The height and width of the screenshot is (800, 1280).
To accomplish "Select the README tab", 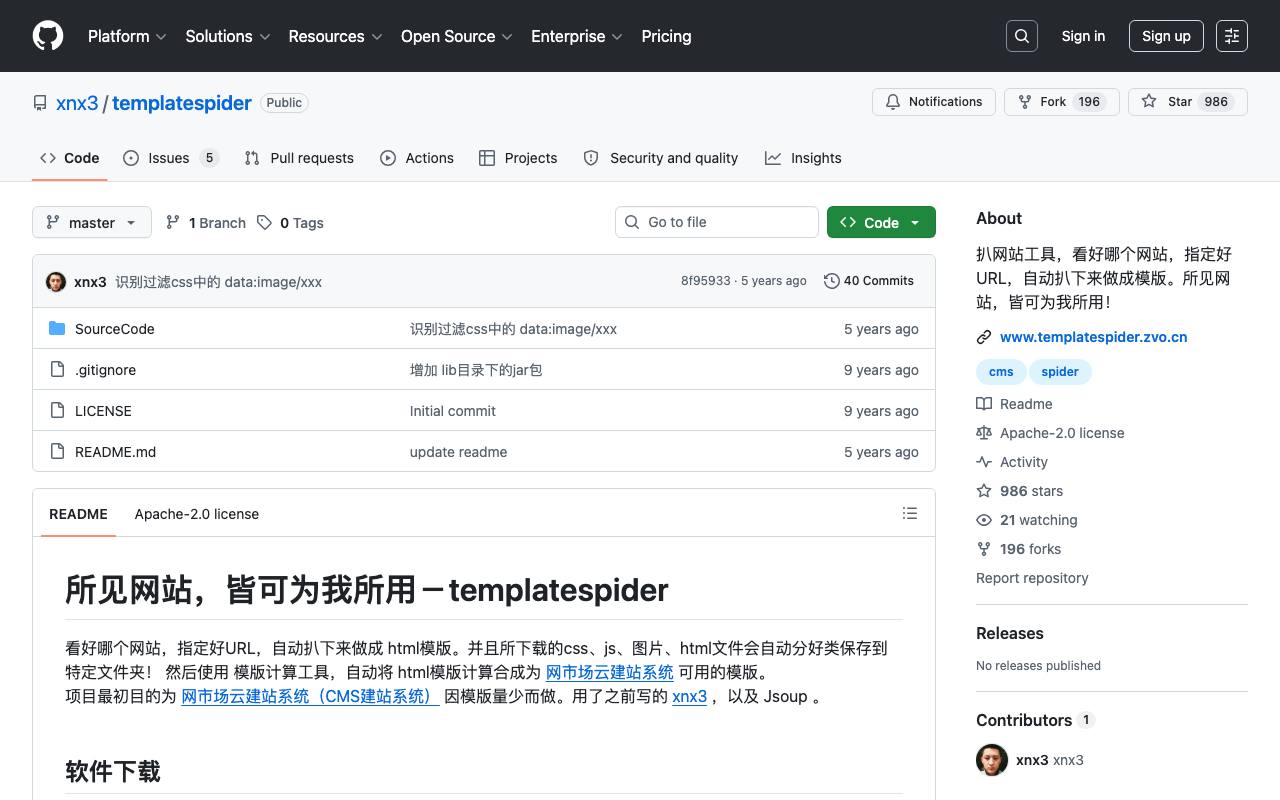I will (78, 514).
